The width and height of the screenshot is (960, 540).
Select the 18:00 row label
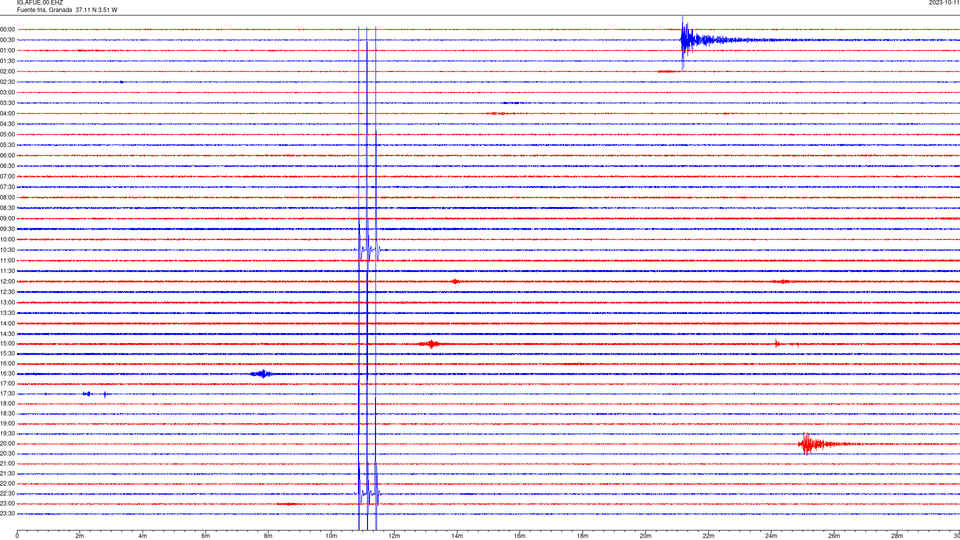[x=7, y=403]
